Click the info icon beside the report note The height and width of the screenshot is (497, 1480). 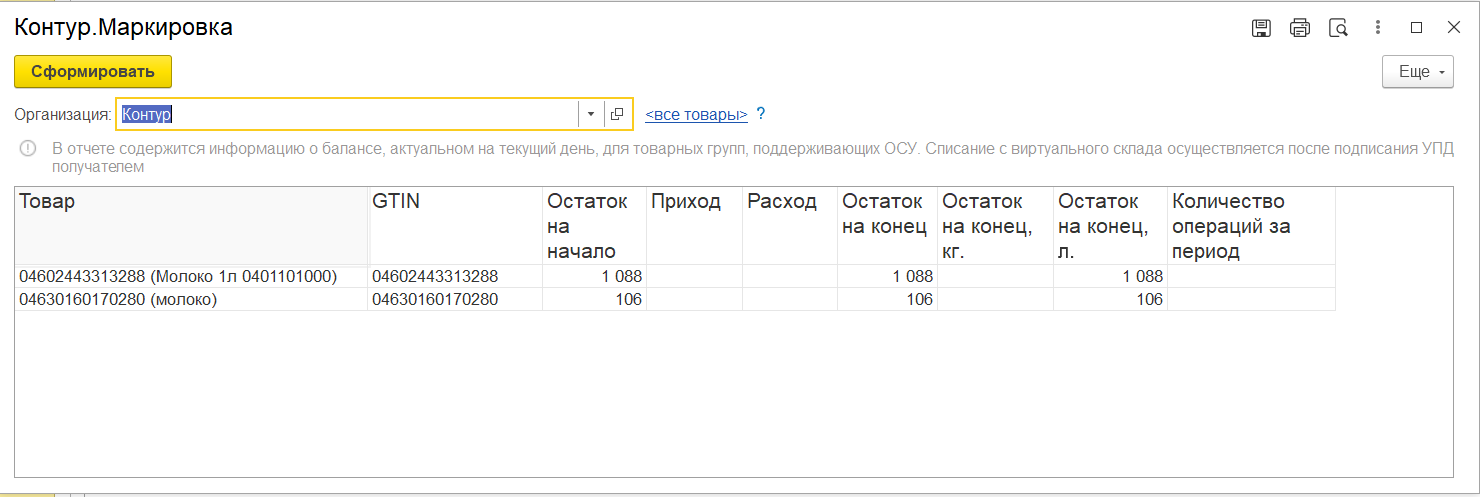click(28, 150)
